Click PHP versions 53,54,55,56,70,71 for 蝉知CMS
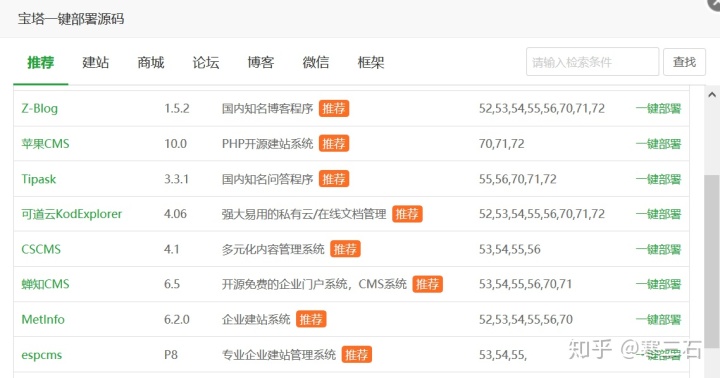 click(525, 284)
